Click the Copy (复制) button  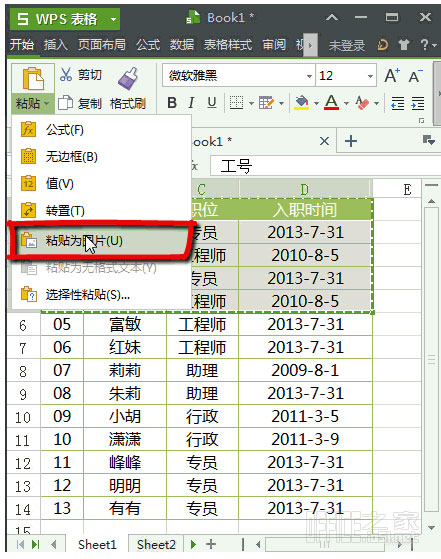(x=80, y=103)
